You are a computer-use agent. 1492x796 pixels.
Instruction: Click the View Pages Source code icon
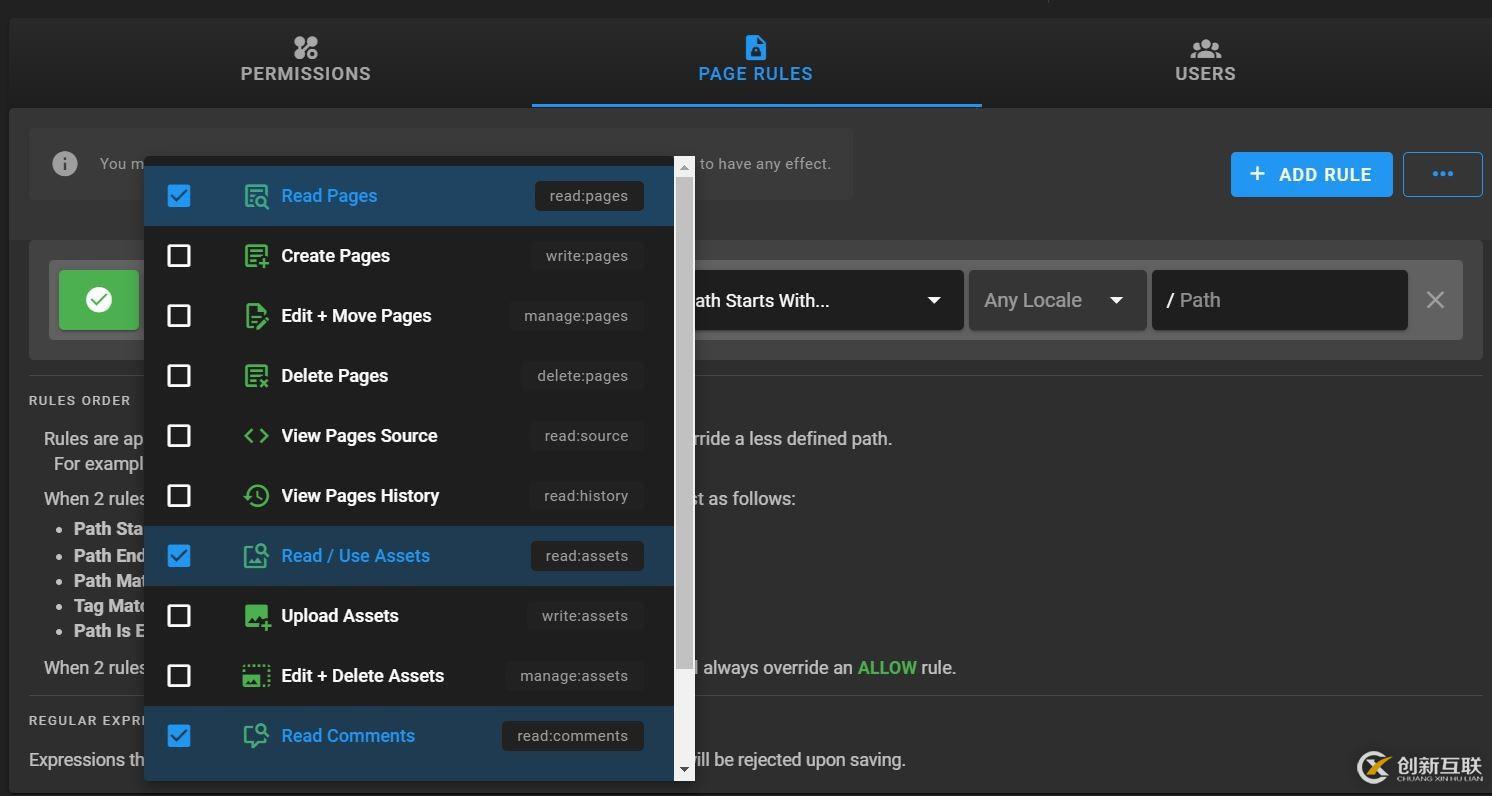coord(256,436)
